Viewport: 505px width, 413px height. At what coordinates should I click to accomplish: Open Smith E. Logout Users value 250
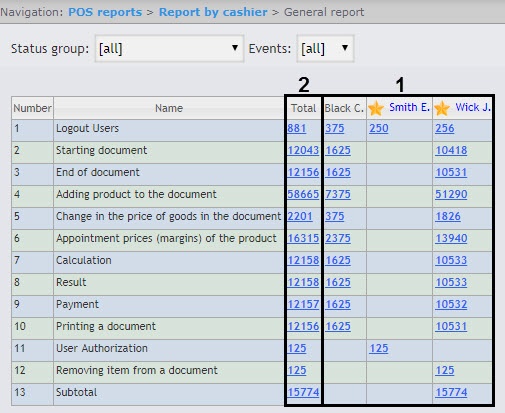click(x=379, y=128)
